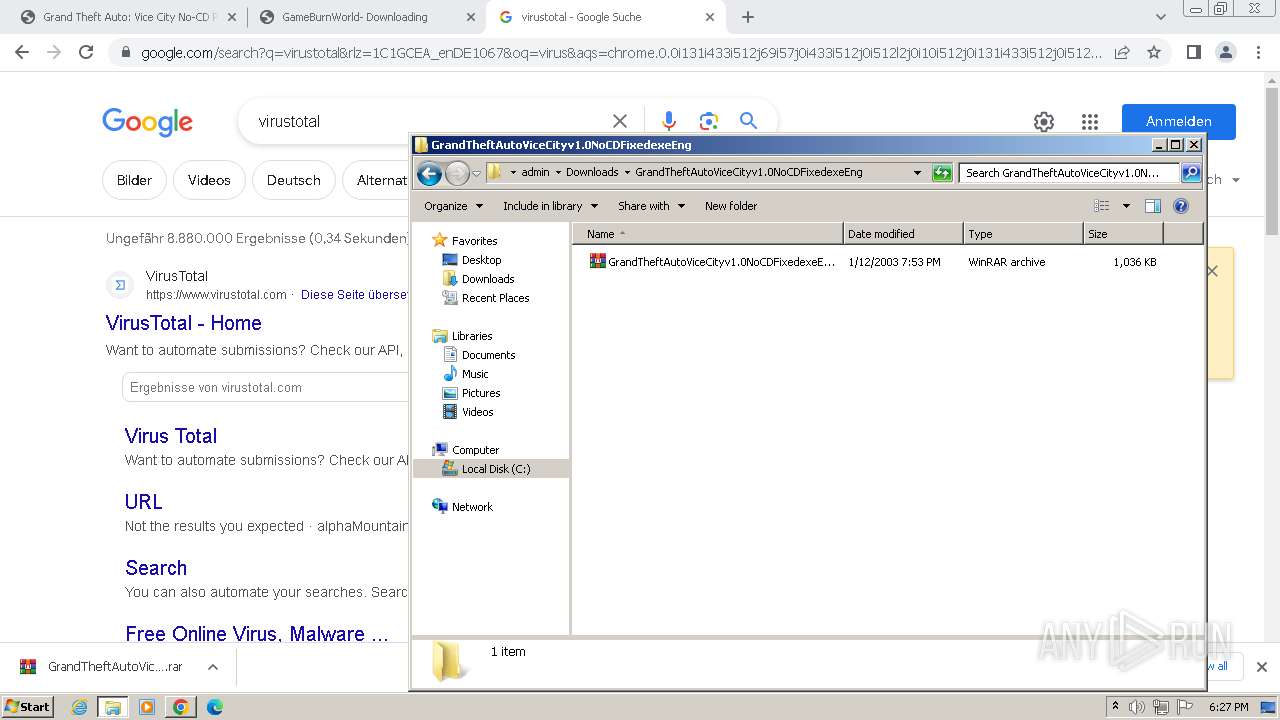The width and height of the screenshot is (1280, 720).
Task: Click the Explorer refresh button
Action: click(942, 173)
